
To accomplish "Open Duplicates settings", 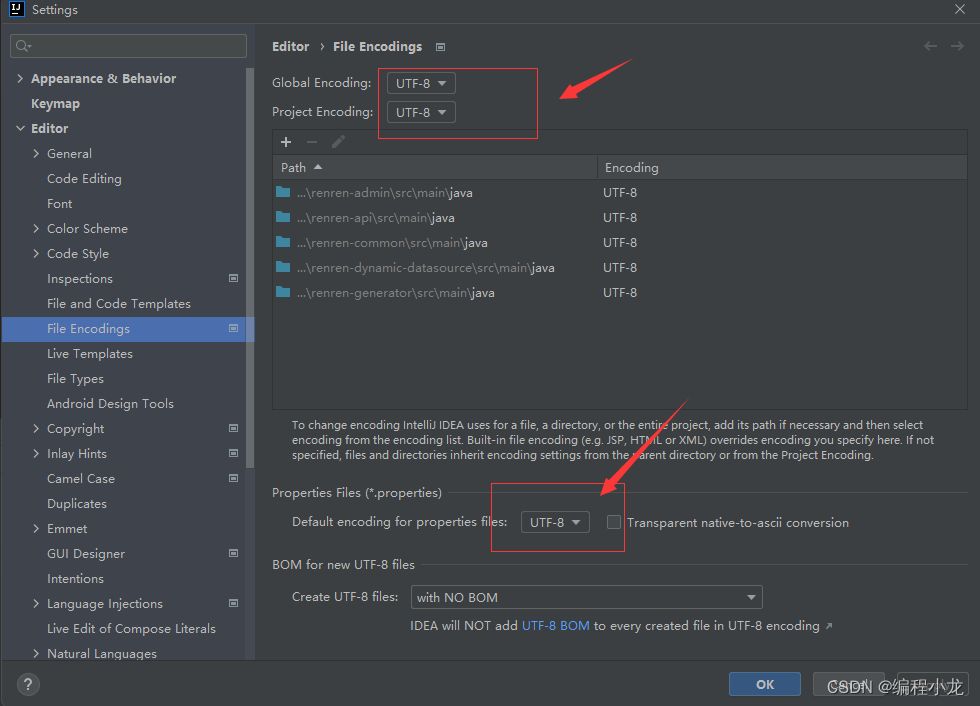I will tap(77, 504).
